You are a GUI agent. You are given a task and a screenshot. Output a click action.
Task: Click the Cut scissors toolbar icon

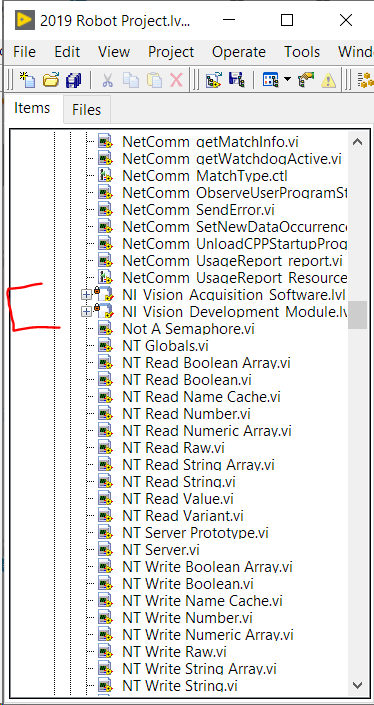tap(107, 81)
